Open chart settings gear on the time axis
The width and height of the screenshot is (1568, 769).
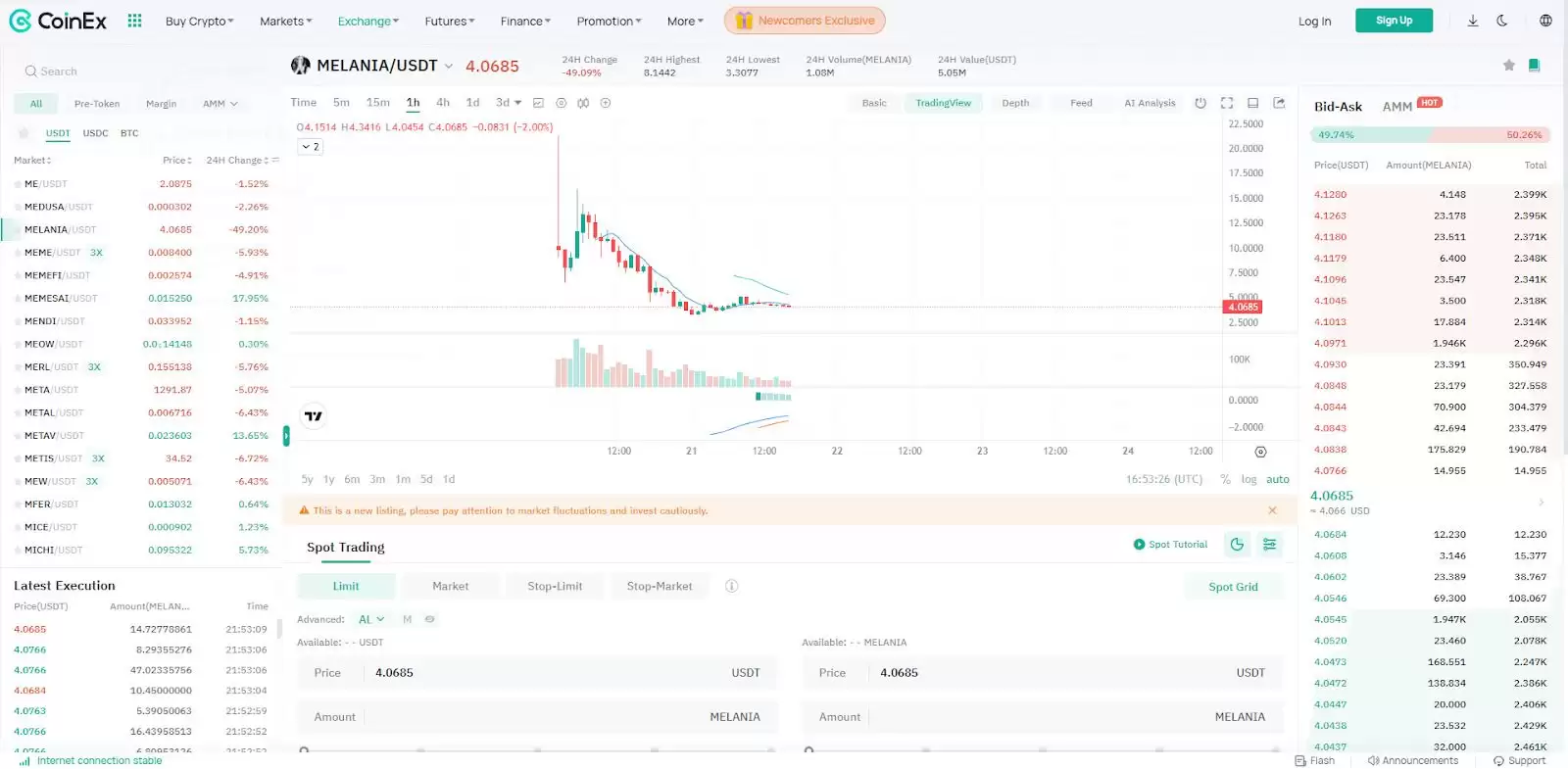coord(1260,452)
